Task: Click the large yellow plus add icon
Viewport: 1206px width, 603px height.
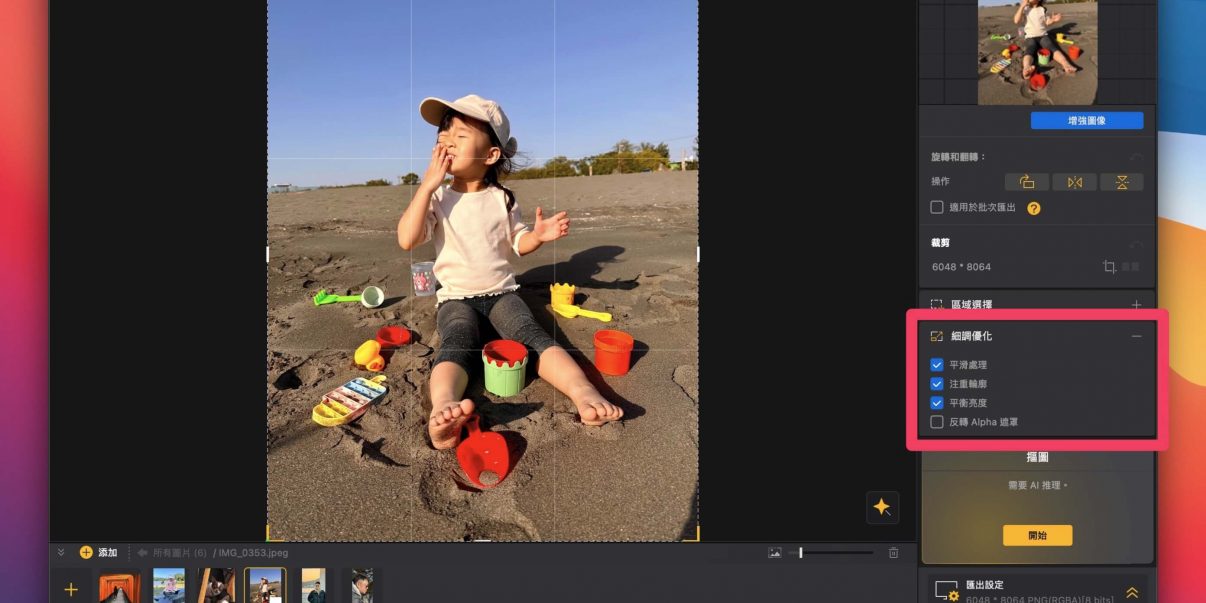Action: (71, 590)
